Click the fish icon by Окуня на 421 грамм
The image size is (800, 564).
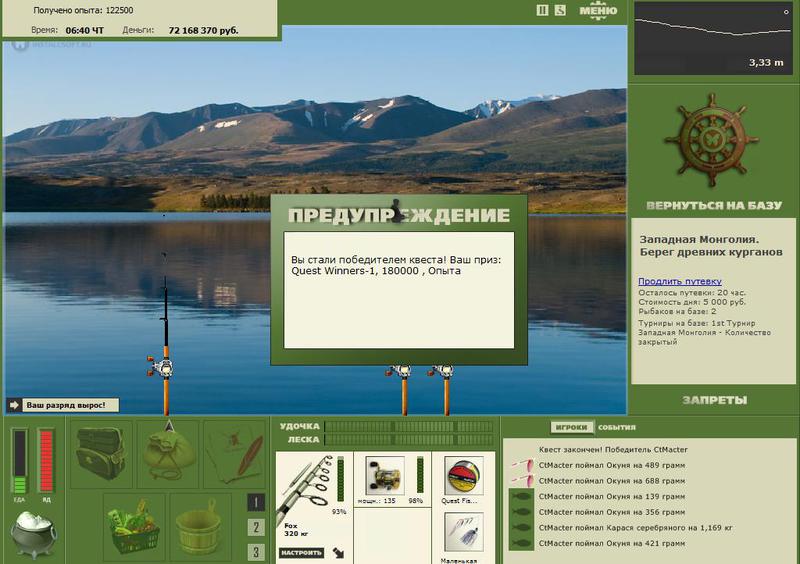click(521, 543)
